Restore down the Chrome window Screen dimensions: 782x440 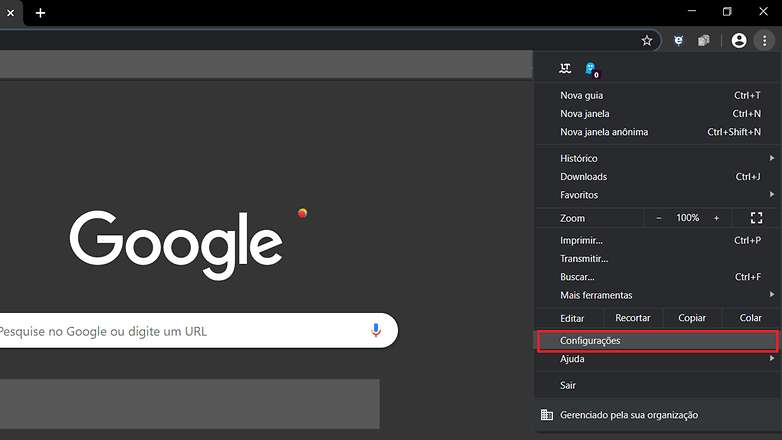point(727,11)
